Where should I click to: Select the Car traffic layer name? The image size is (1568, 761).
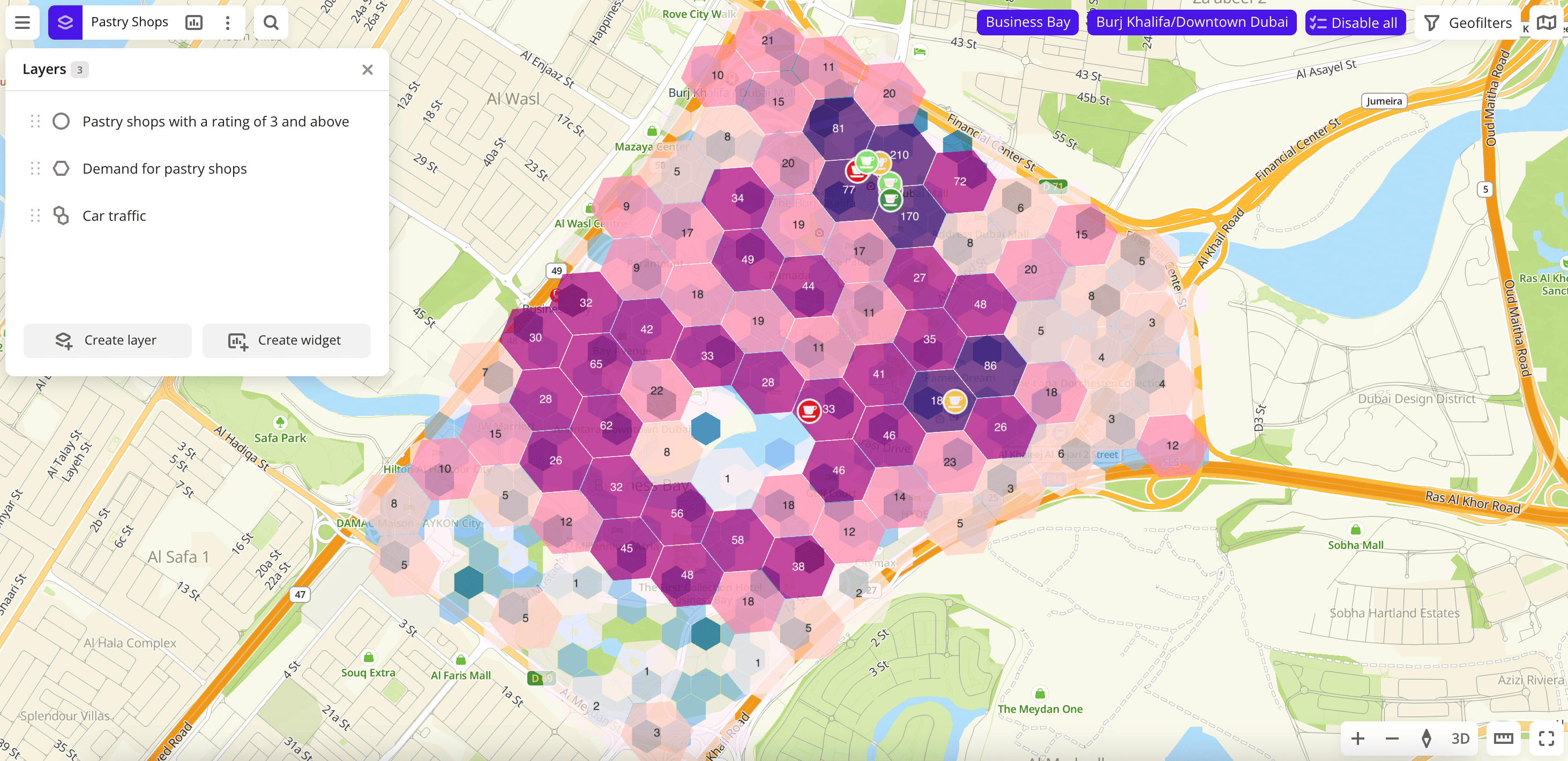[x=115, y=215]
